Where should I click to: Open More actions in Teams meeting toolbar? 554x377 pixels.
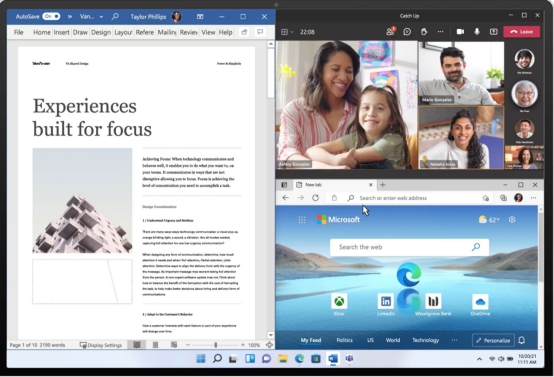[440, 32]
